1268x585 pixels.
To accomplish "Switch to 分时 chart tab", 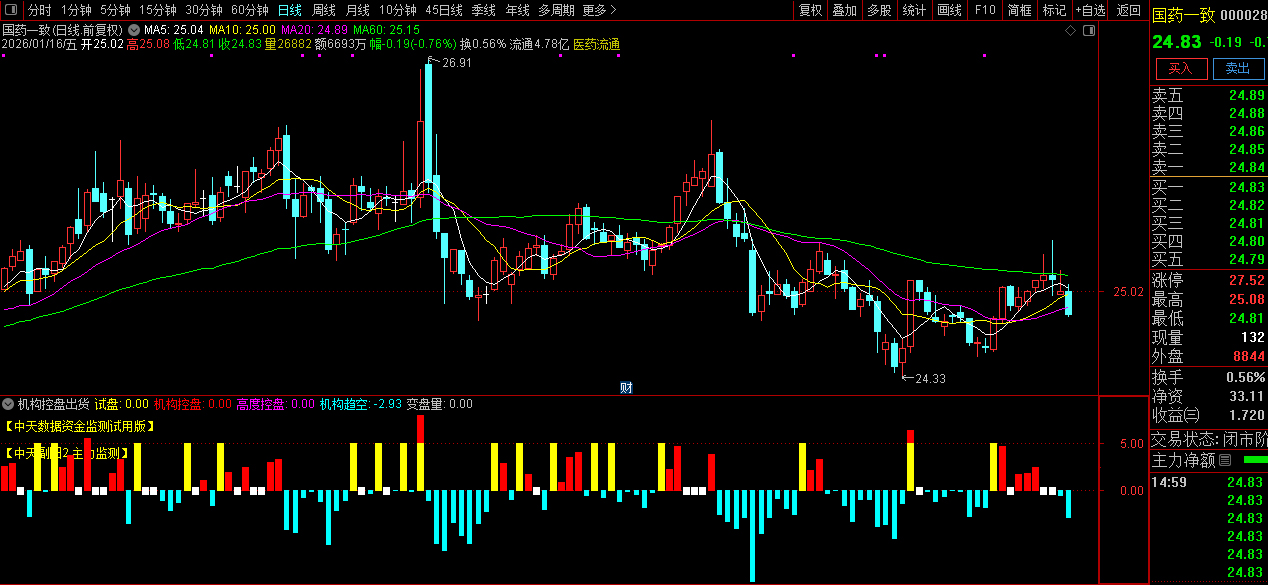I will 39,10.
